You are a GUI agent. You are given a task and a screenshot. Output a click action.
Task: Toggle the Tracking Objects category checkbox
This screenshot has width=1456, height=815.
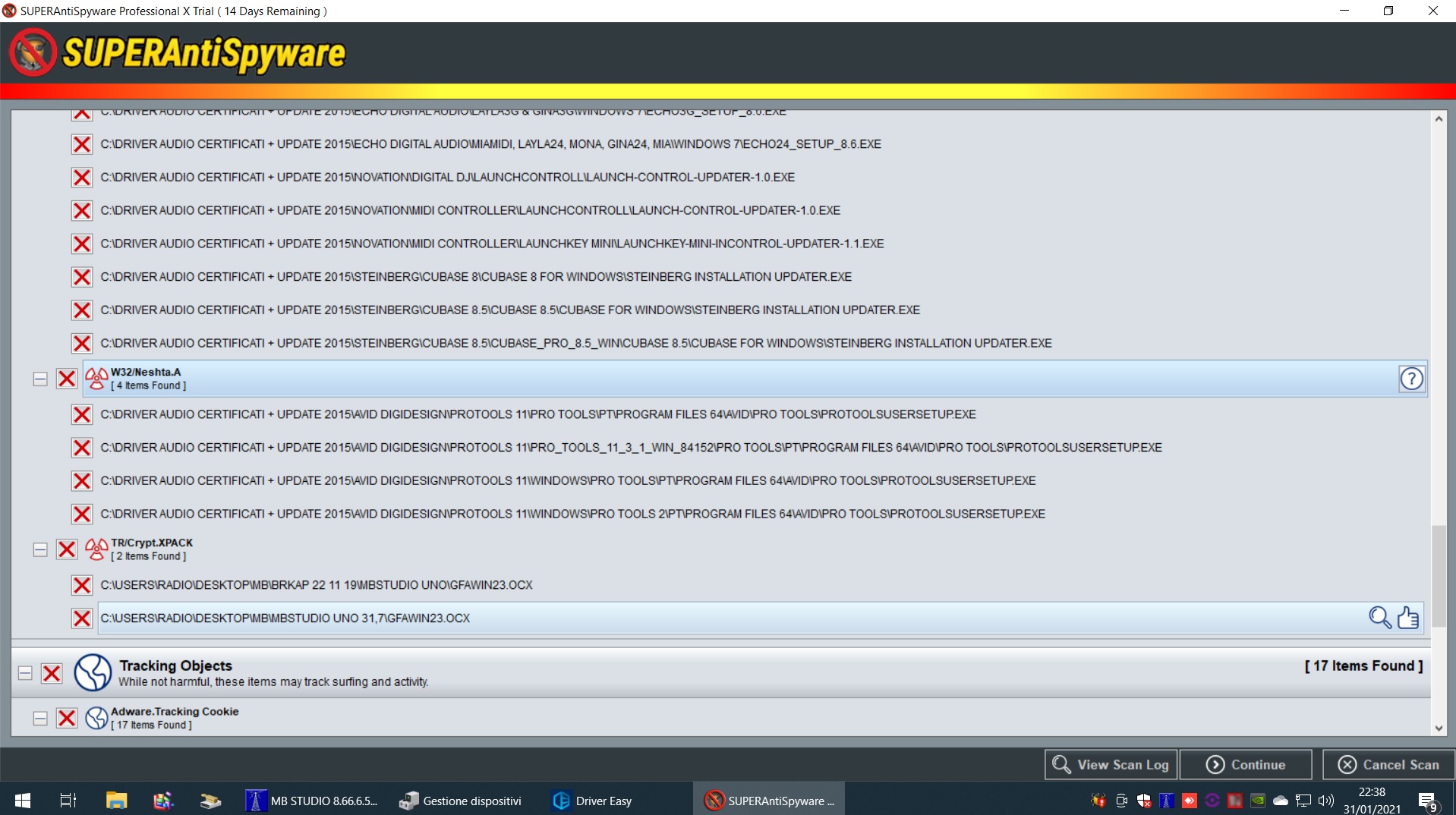[52, 673]
